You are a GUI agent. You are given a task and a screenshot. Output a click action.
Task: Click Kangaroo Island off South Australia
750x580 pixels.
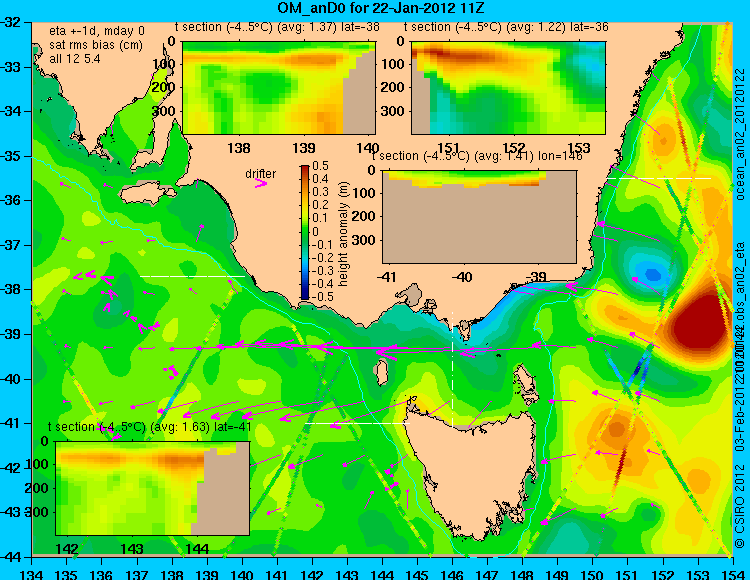click(x=147, y=193)
